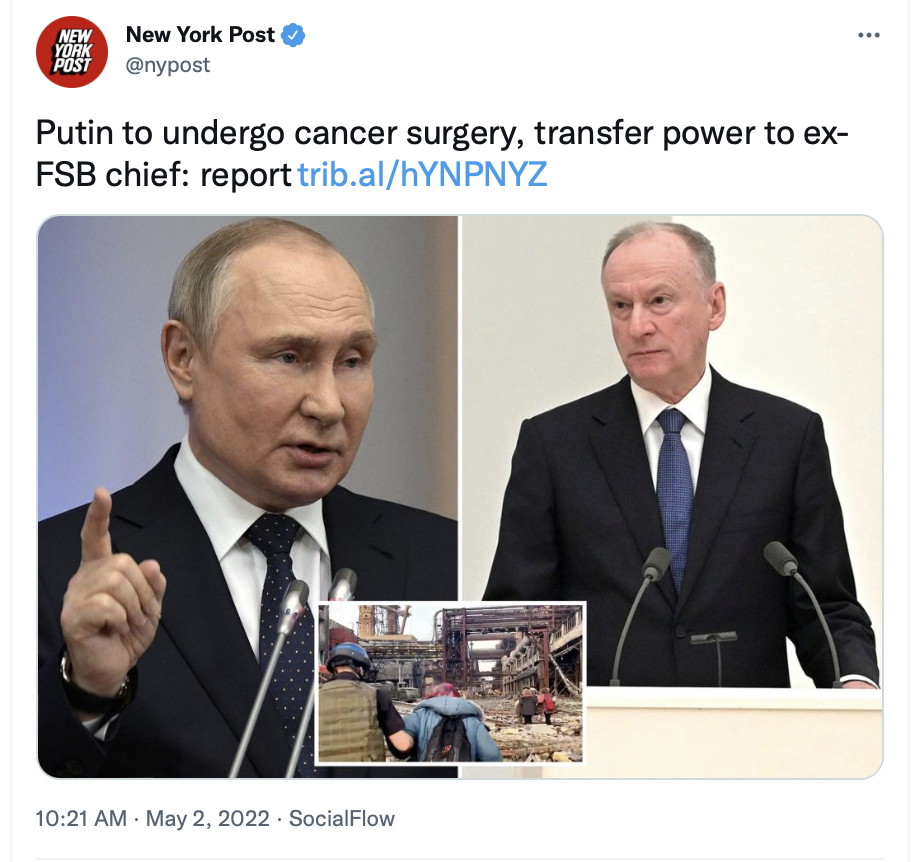Open the @nypost handle link

pyautogui.click(x=168, y=65)
